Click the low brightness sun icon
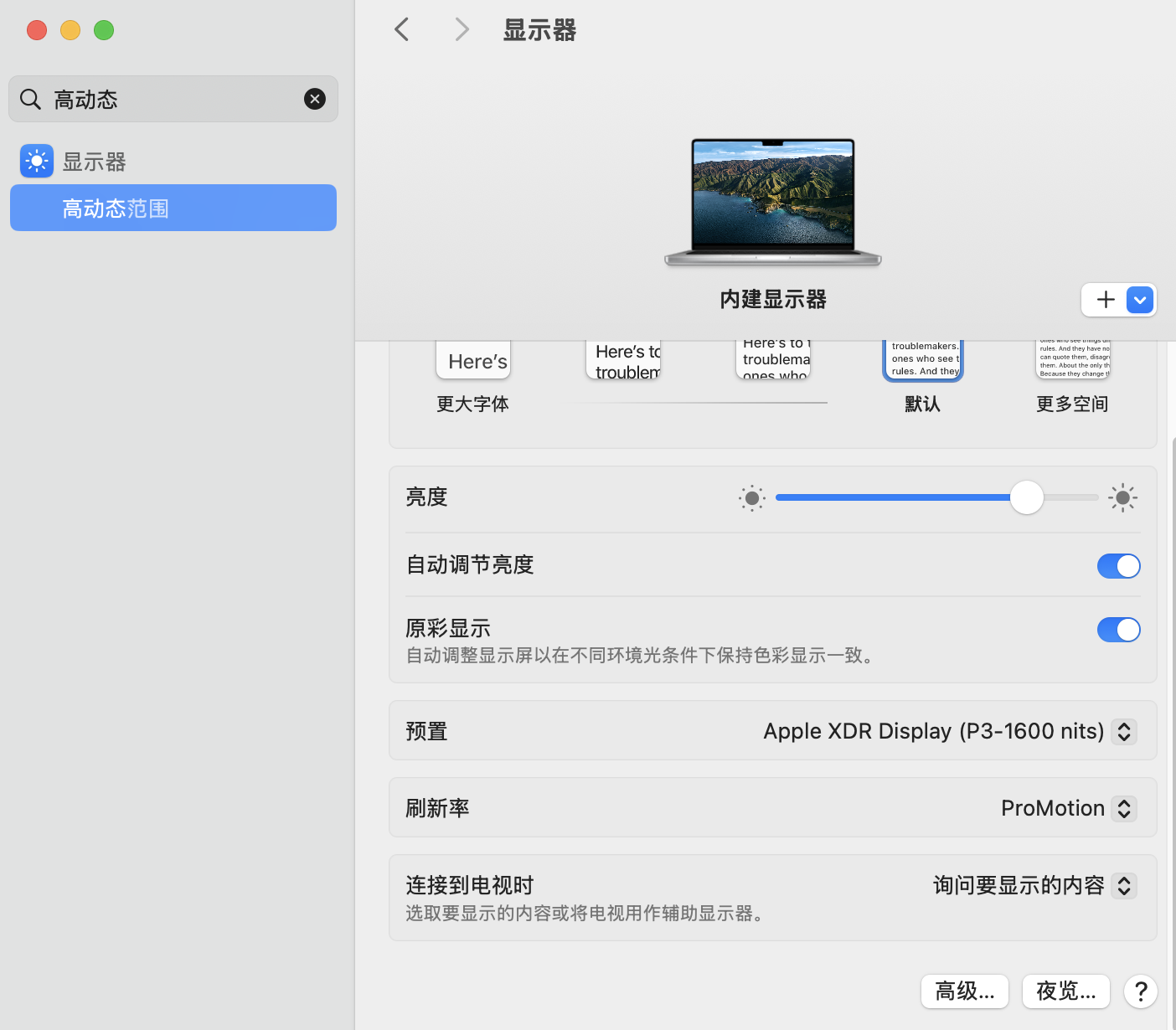Screen dimensions: 1176x1030 click(x=751, y=498)
